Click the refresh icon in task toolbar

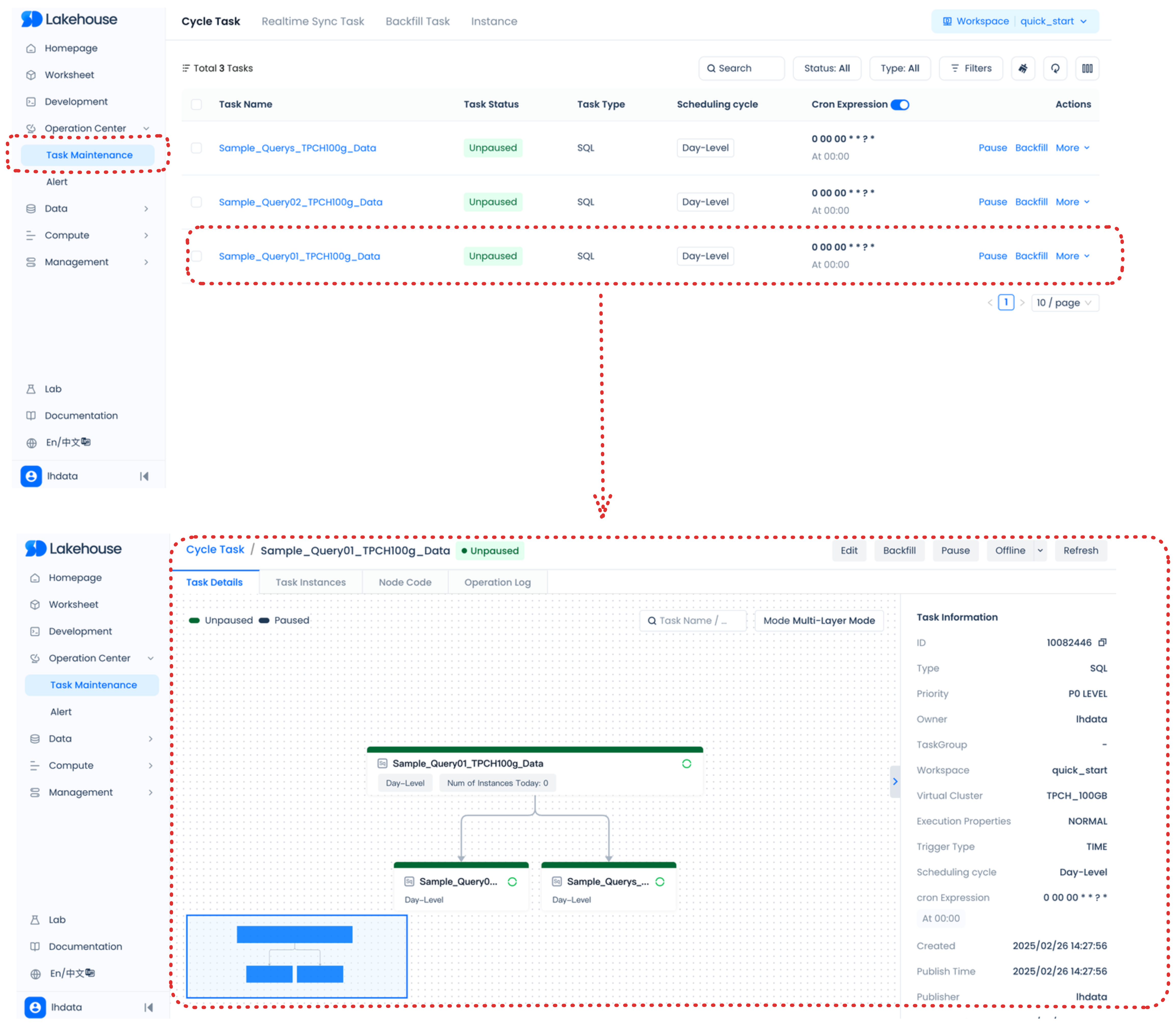pos(1055,68)
